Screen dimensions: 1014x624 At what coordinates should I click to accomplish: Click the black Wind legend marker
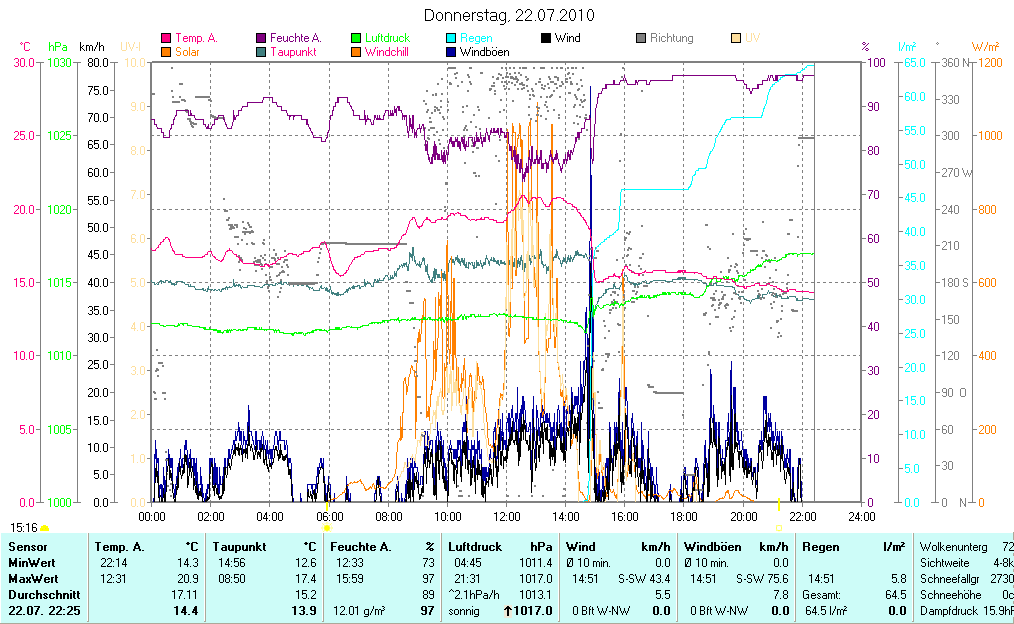546,38
